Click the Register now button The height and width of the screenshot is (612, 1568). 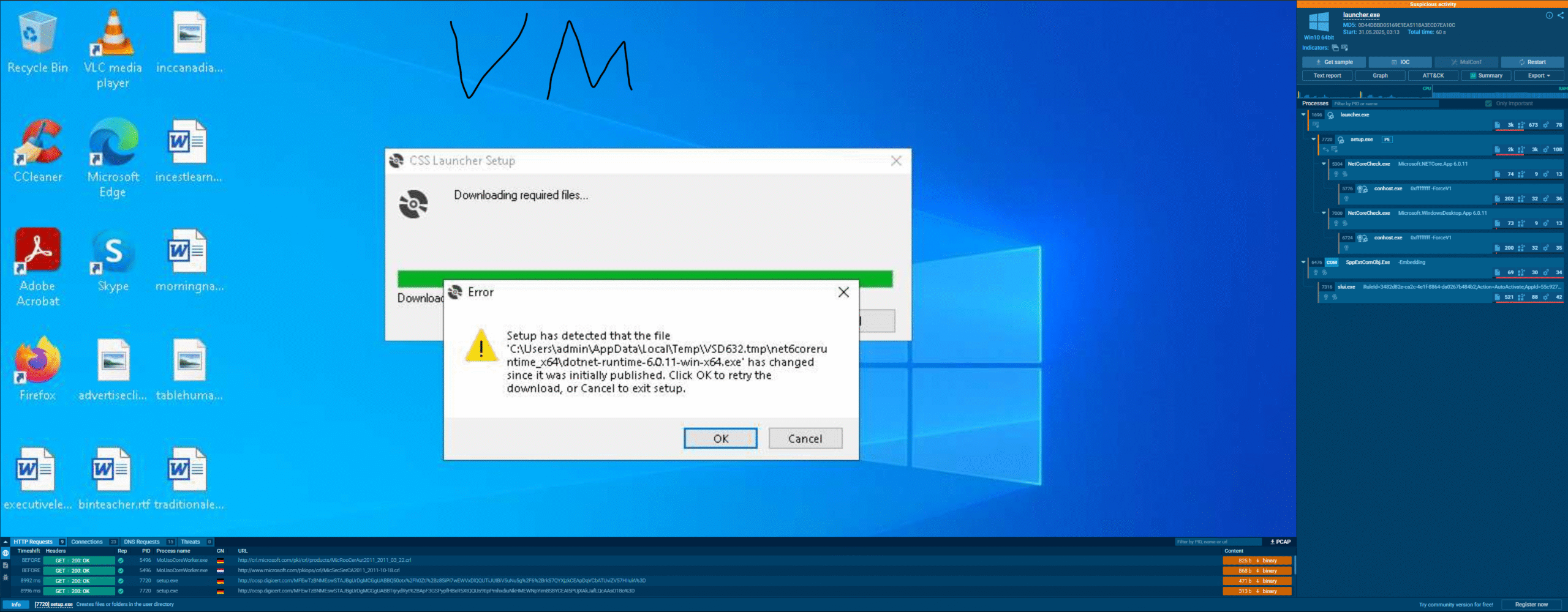coord(1531,605)
